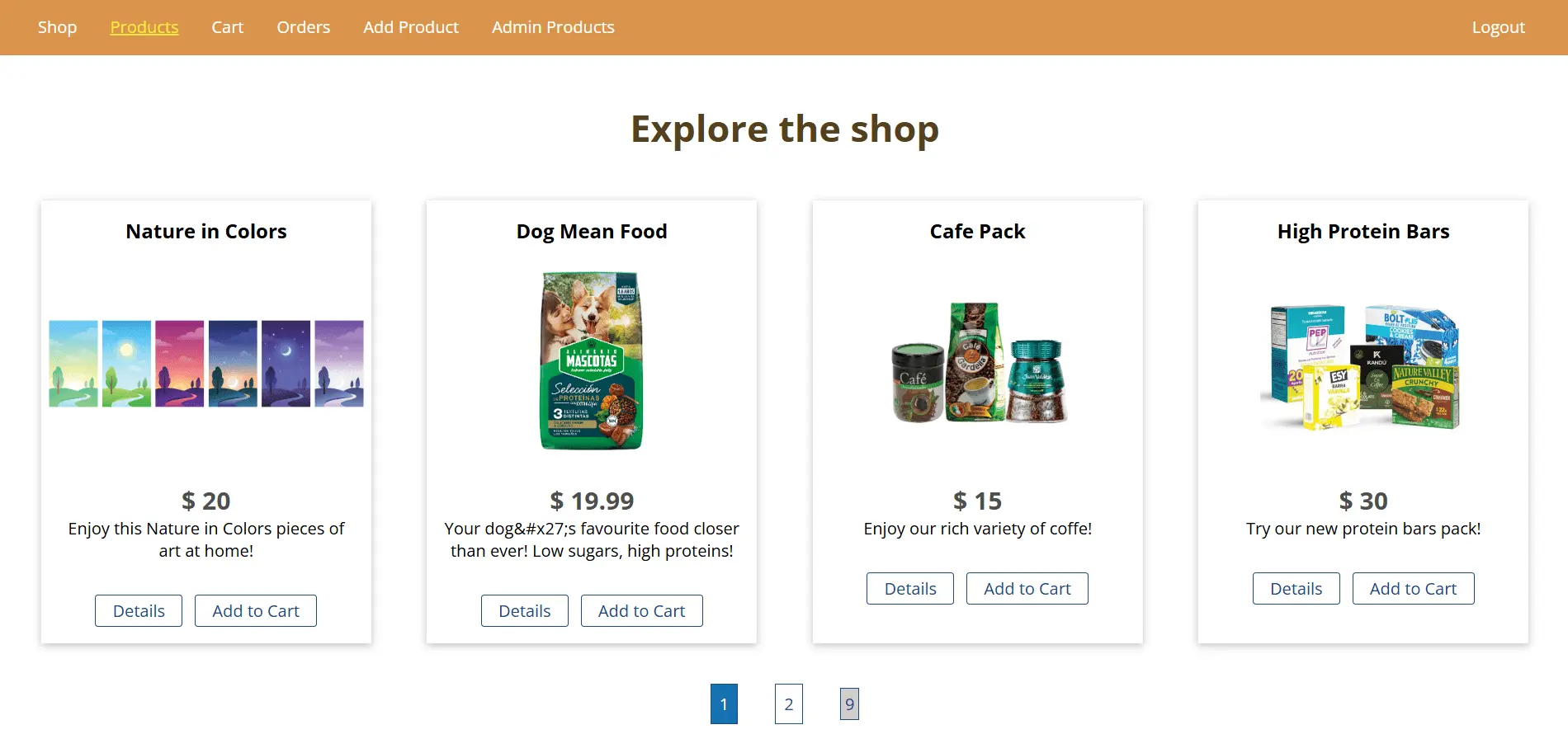Jump to last pagination page 9
Screen dimensions: 1568x753
(849, 704)
